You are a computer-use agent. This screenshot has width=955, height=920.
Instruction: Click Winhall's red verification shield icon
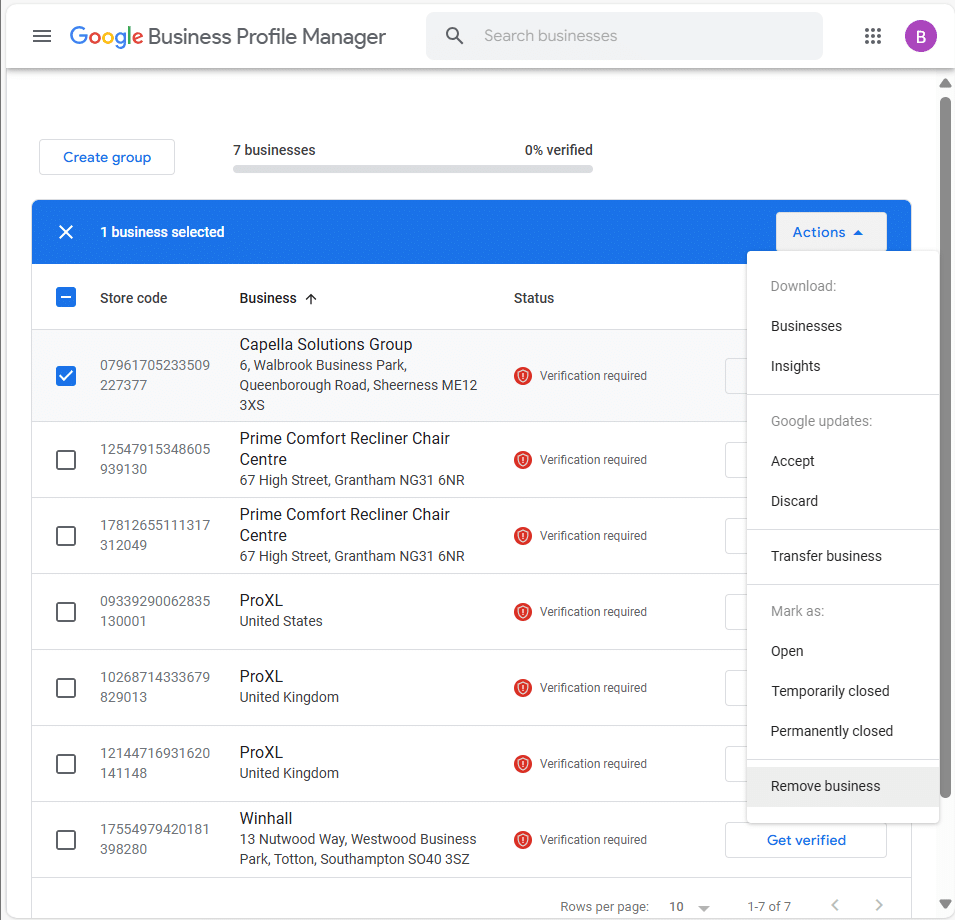(x=522, y=840)
